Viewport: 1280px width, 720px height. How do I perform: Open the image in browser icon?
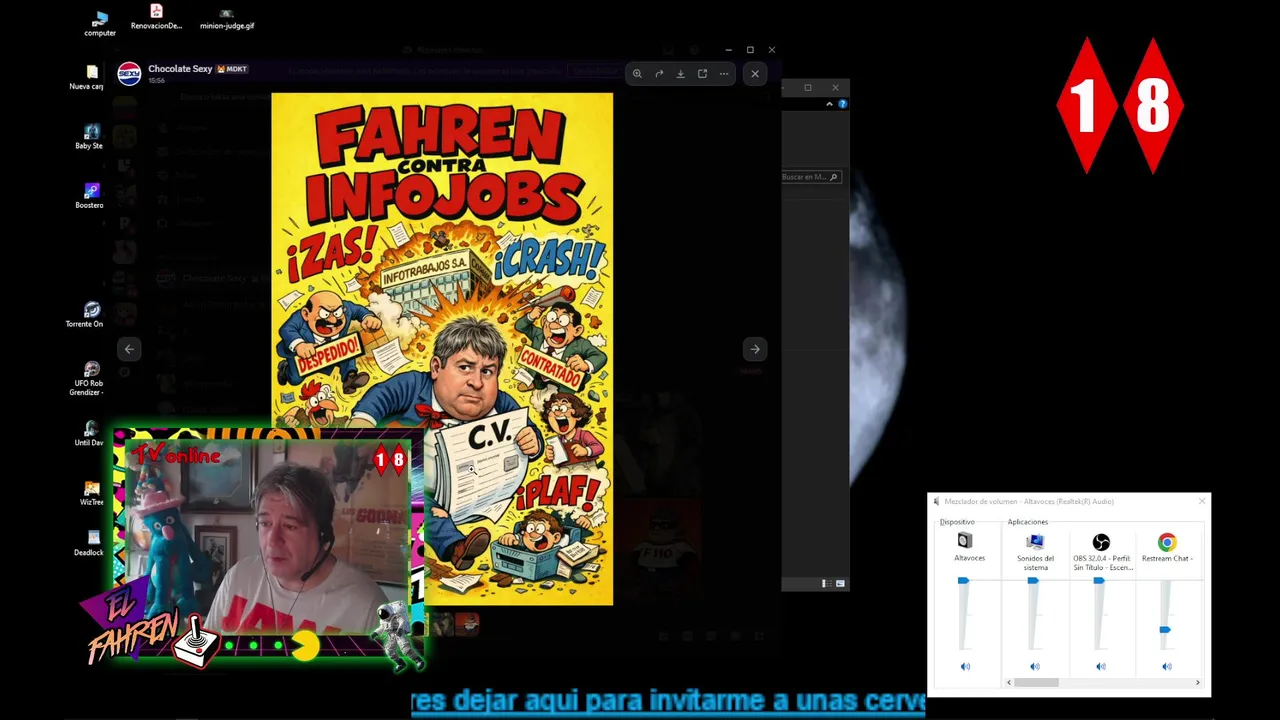tap(702, 73)
